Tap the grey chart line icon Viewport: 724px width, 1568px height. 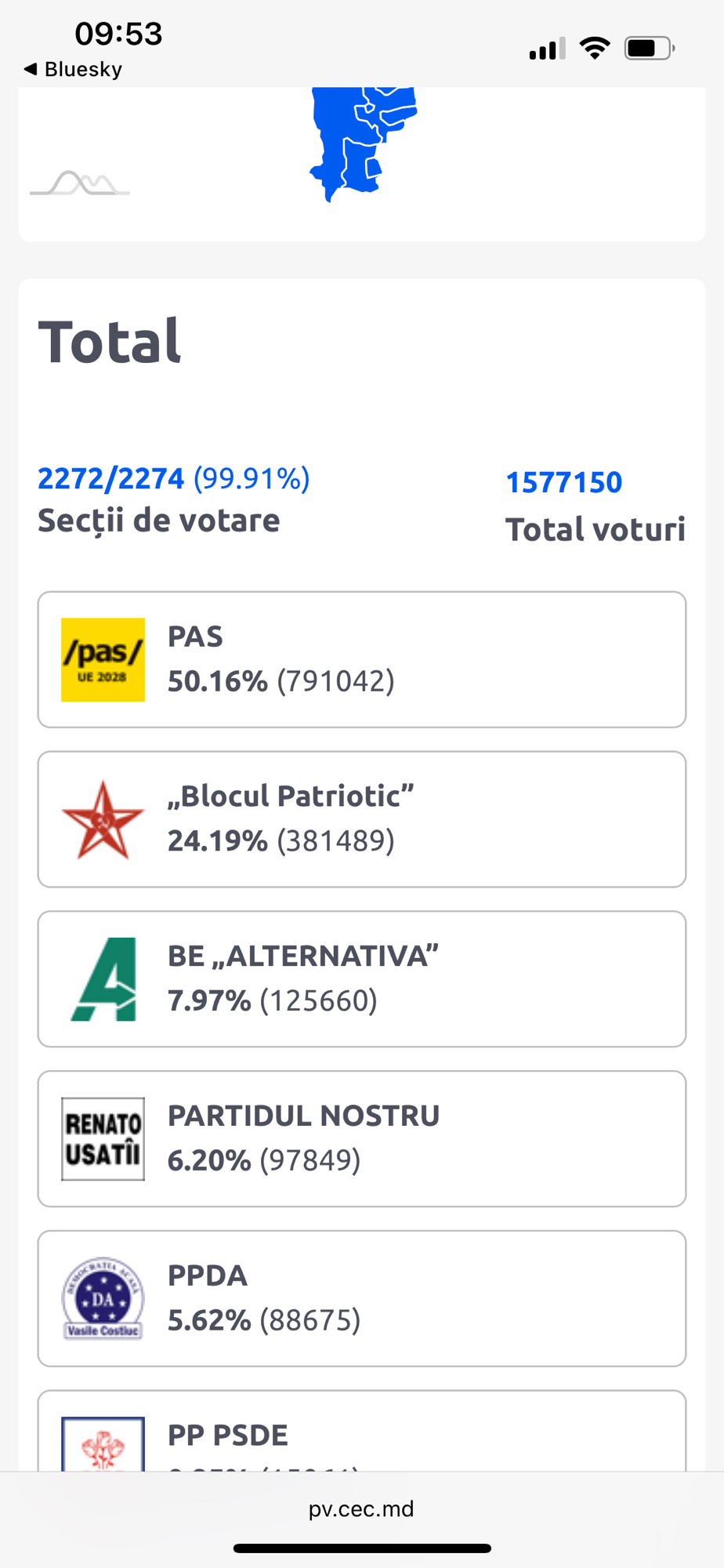80,183
